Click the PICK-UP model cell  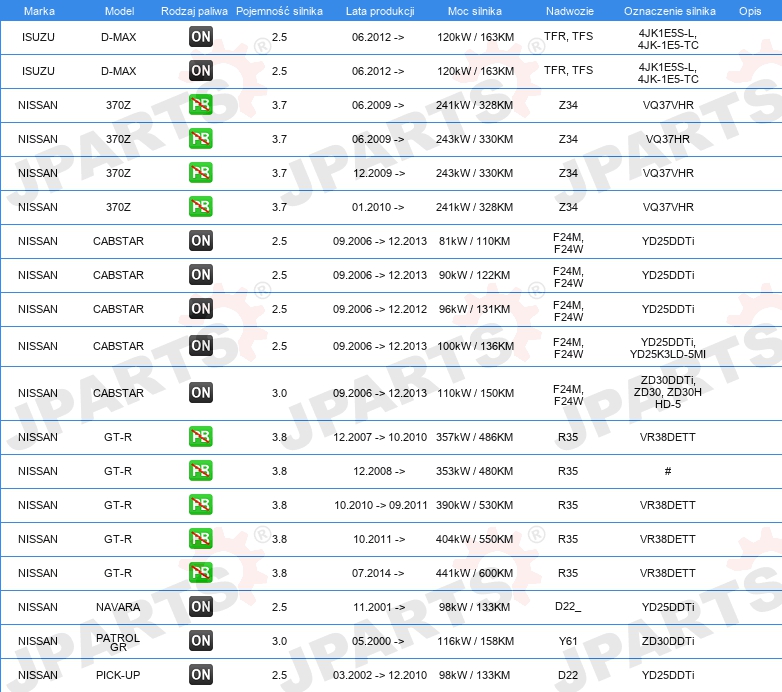[118, 675]
